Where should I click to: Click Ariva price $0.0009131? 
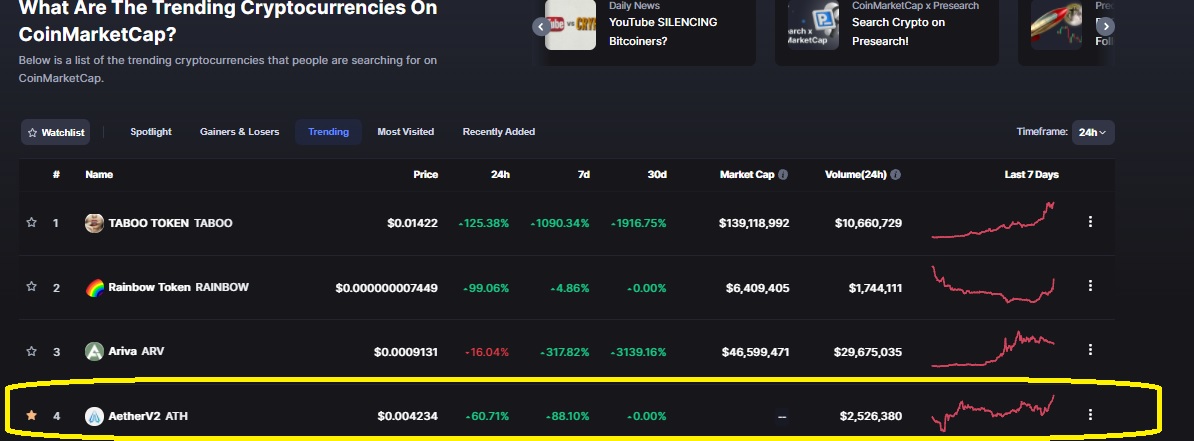click(406, 352)
